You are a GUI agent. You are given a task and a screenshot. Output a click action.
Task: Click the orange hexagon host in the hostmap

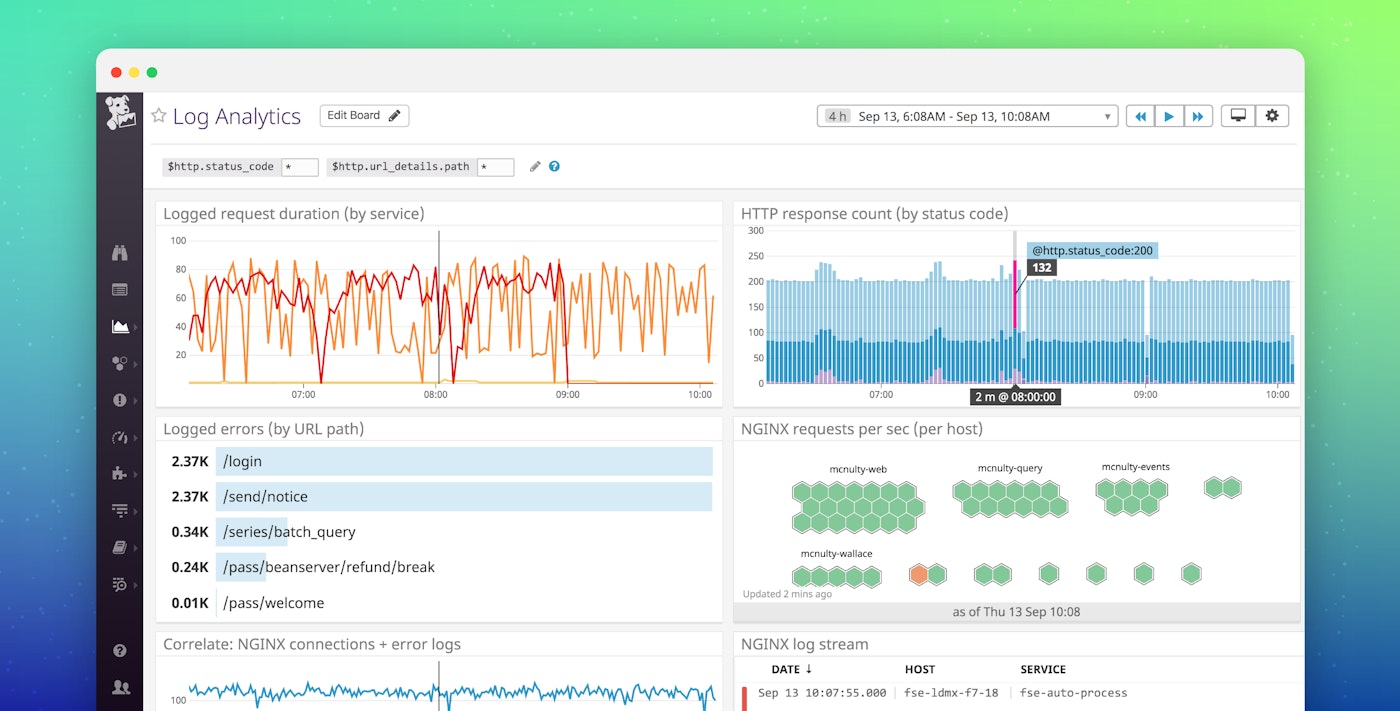918,574
